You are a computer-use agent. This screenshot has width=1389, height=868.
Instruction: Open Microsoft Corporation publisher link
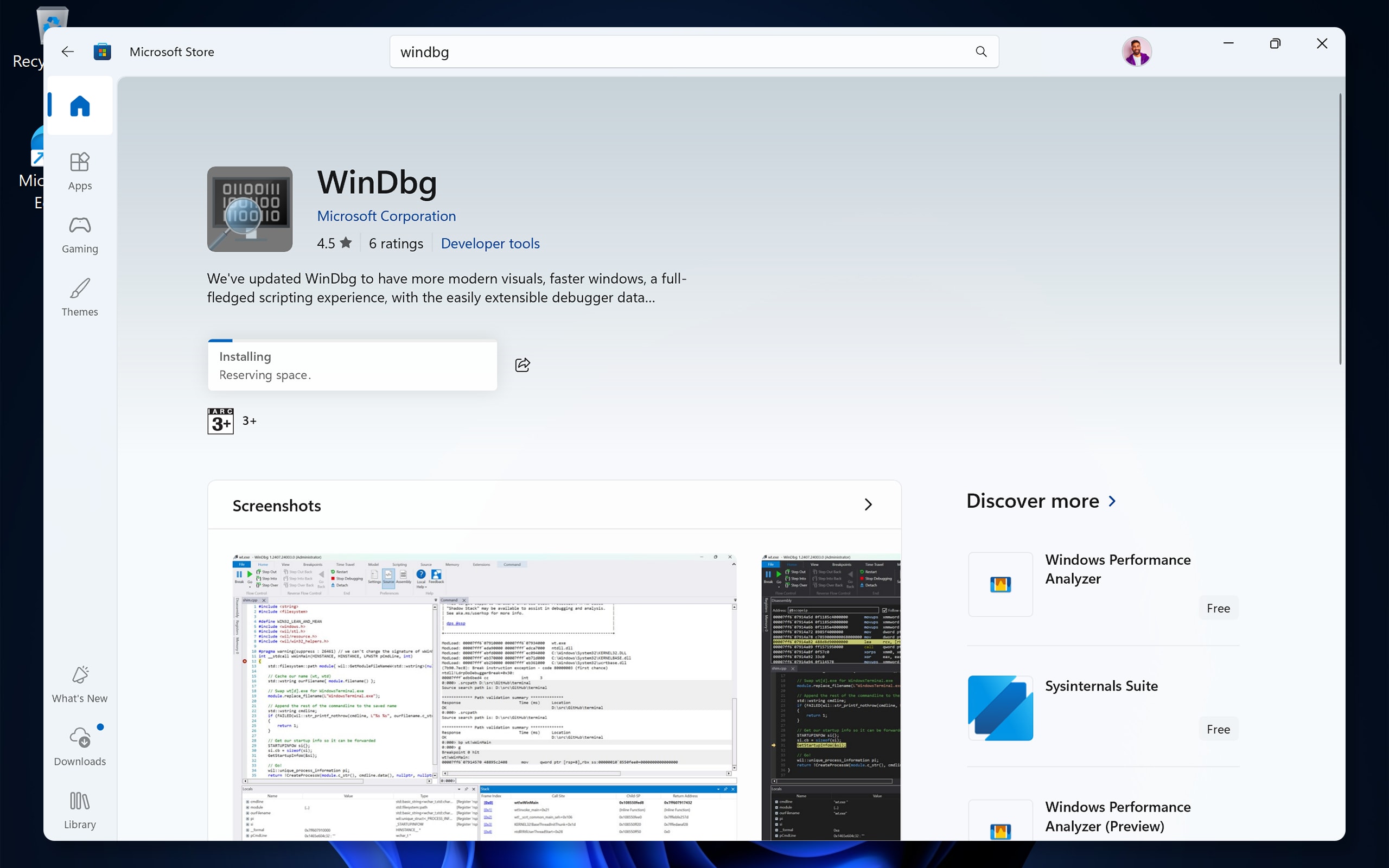click(x=386, y=216)
